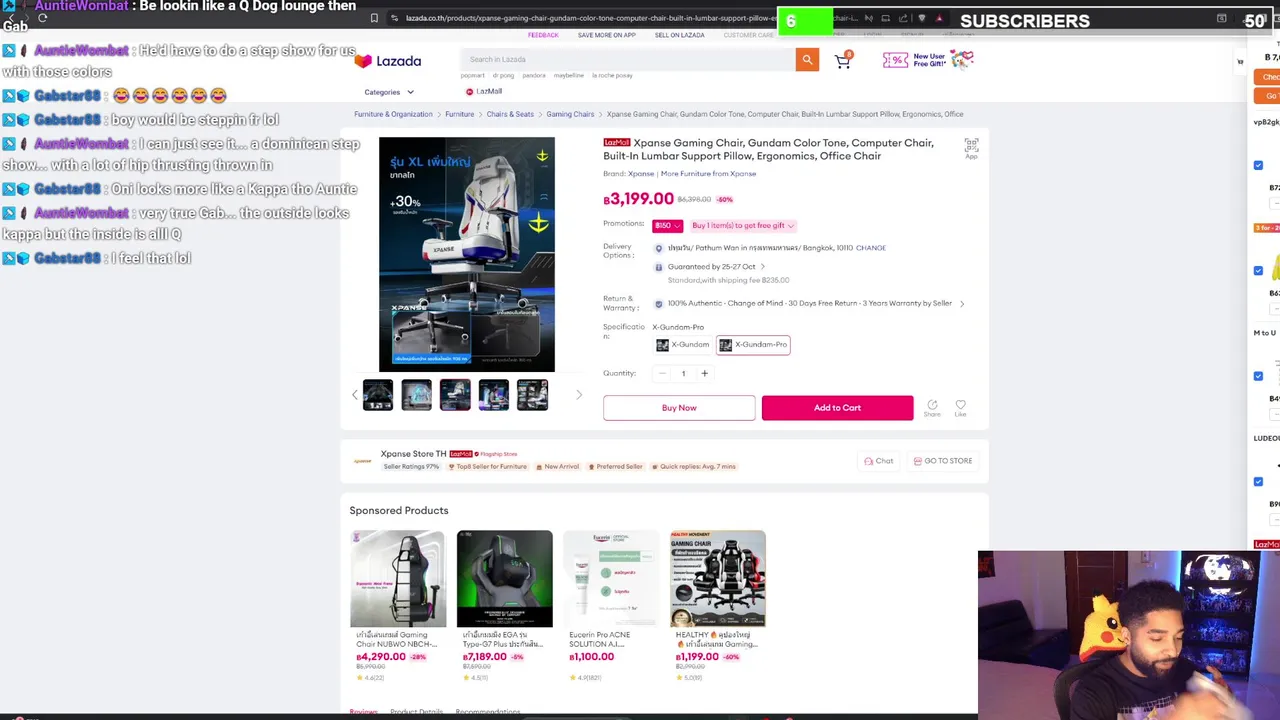The height and width of the screenshot is (720, 1280).
Task: Click the Brave shield icon in address bar
Action: pyautogui.click(x=922, y=18)
